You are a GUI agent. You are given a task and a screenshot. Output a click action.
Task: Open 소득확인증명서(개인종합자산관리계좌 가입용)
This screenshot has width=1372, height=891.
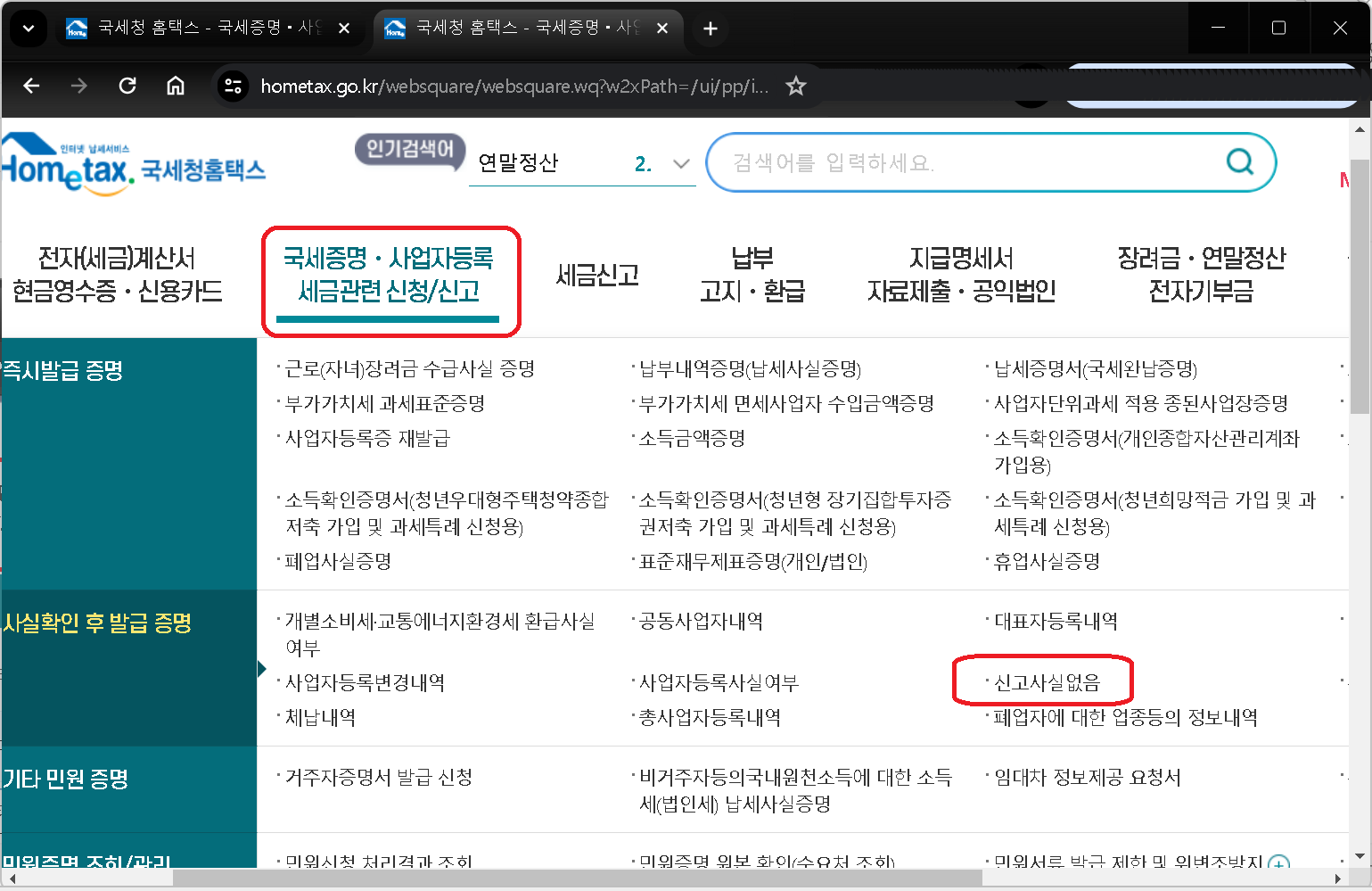click(x=1146, y=451)
